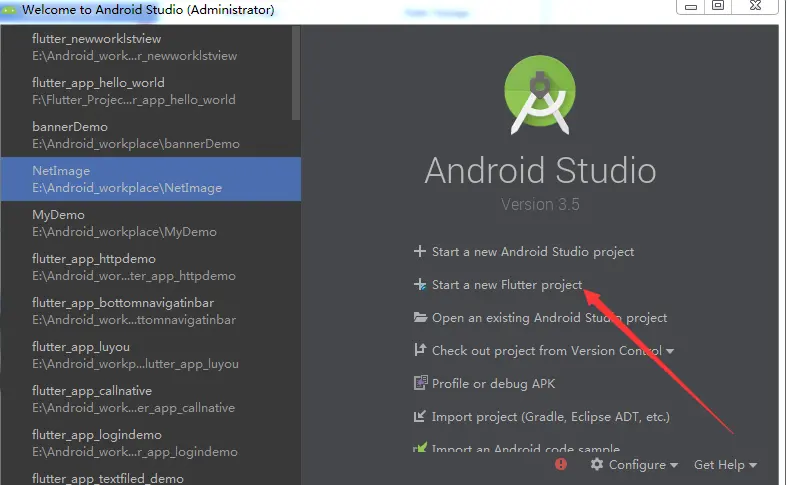Open recent project flutter_app_callnative
The image size is (788, 485).
click(x=151, y=399)
